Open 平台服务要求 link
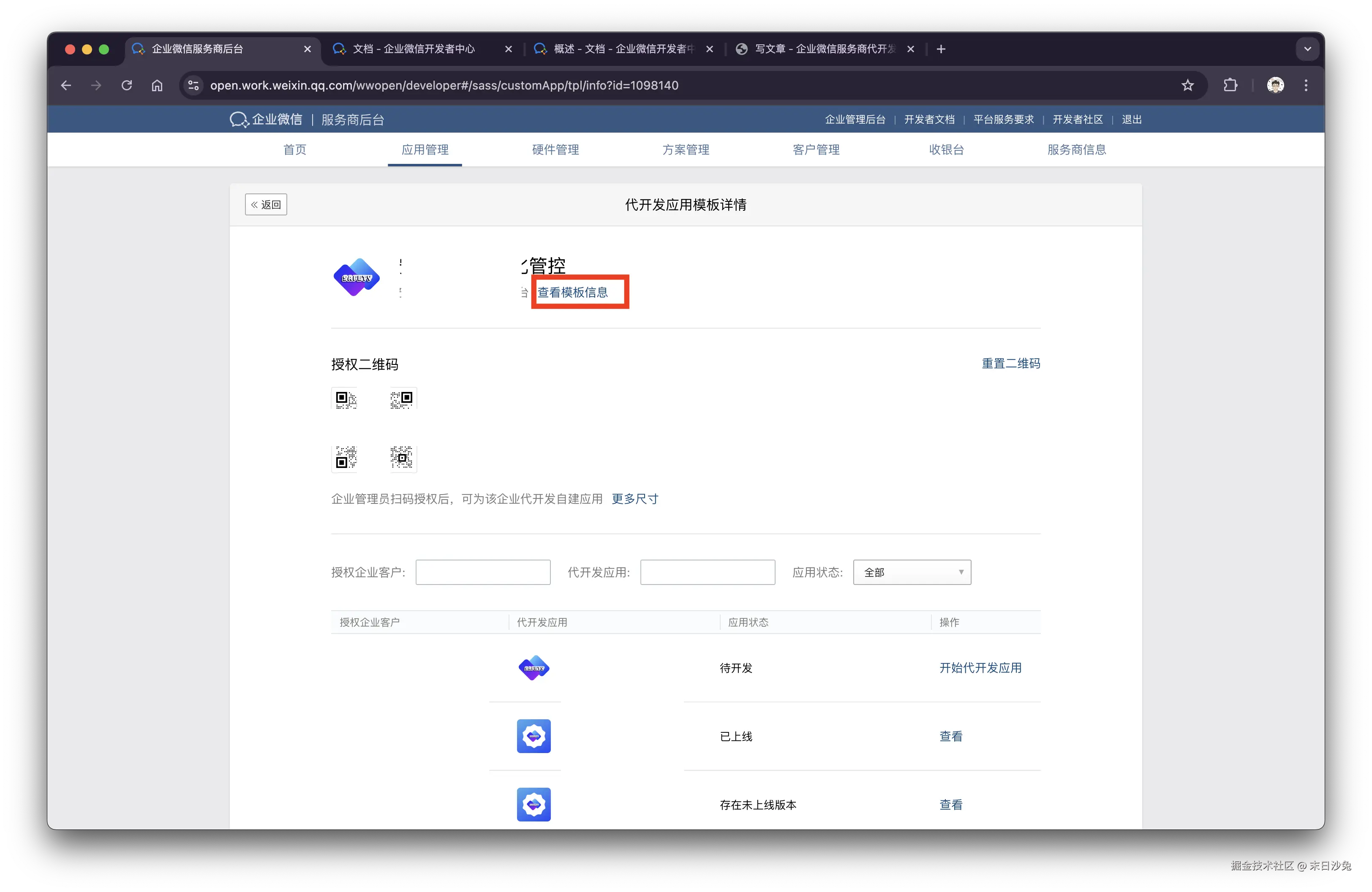The height and width of the screenshot is (892, 1372). click(x=1003, y=119)
